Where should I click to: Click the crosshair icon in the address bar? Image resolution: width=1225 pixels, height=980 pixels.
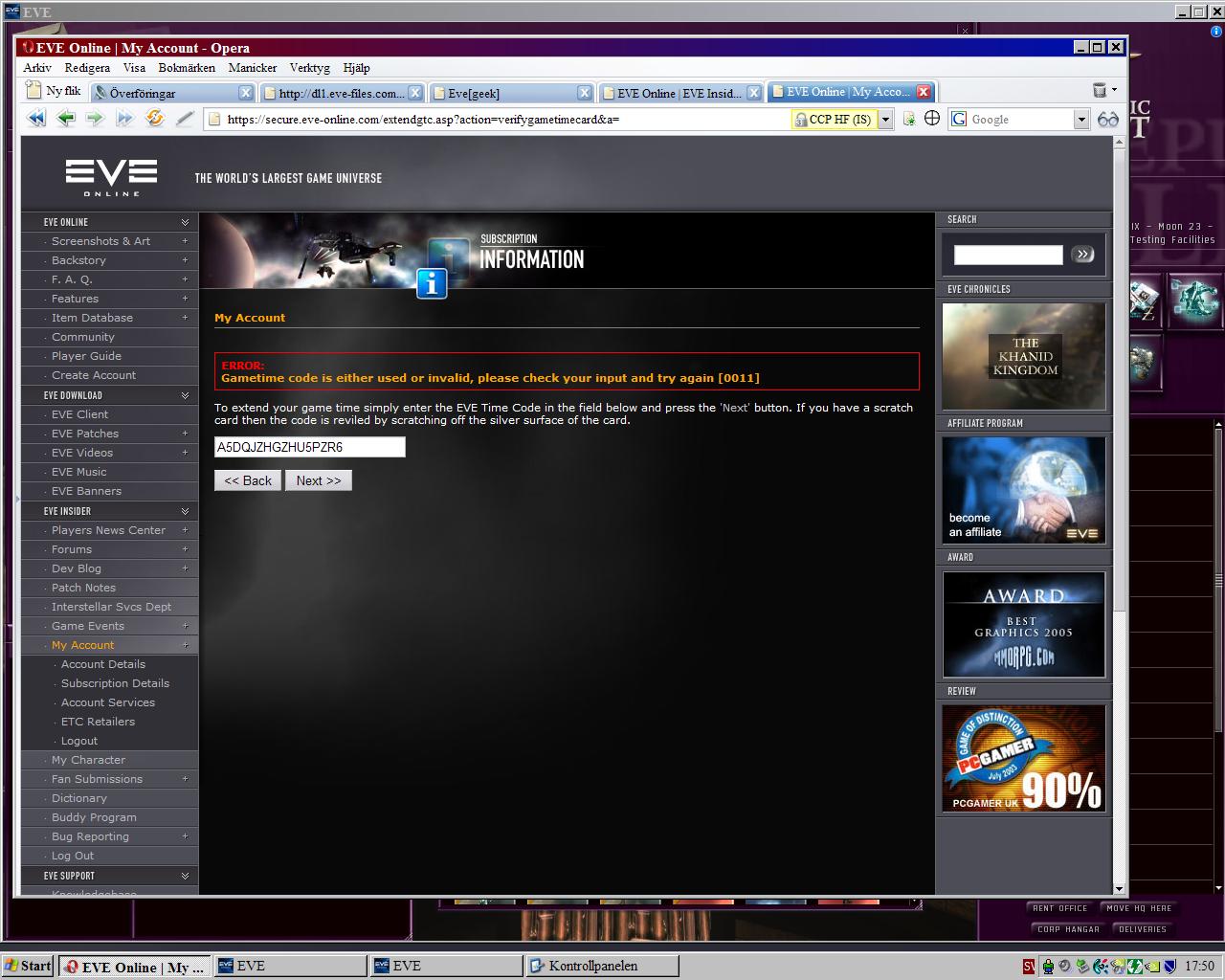click(x=932, y=119)
